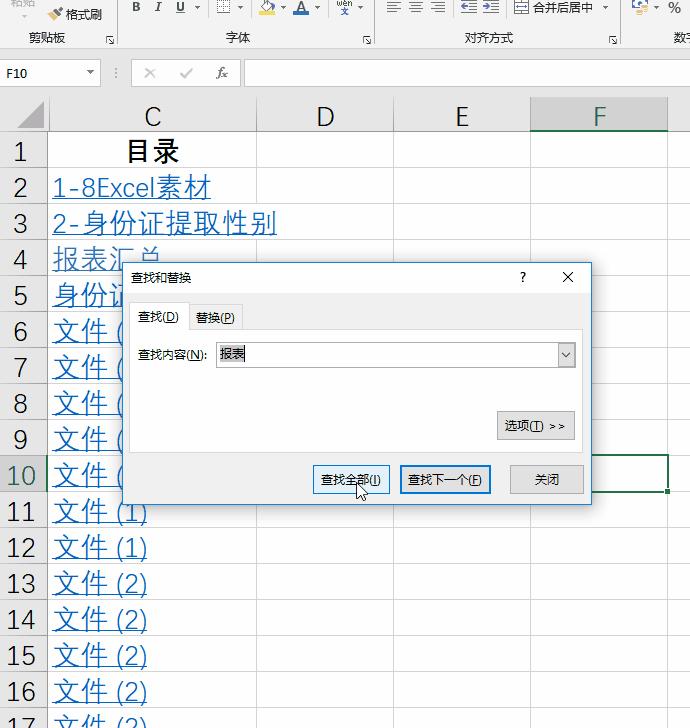Open the 文件 (1) link in row 12
Viewport: 690px width, 728px height.
(x=100, y=547)
